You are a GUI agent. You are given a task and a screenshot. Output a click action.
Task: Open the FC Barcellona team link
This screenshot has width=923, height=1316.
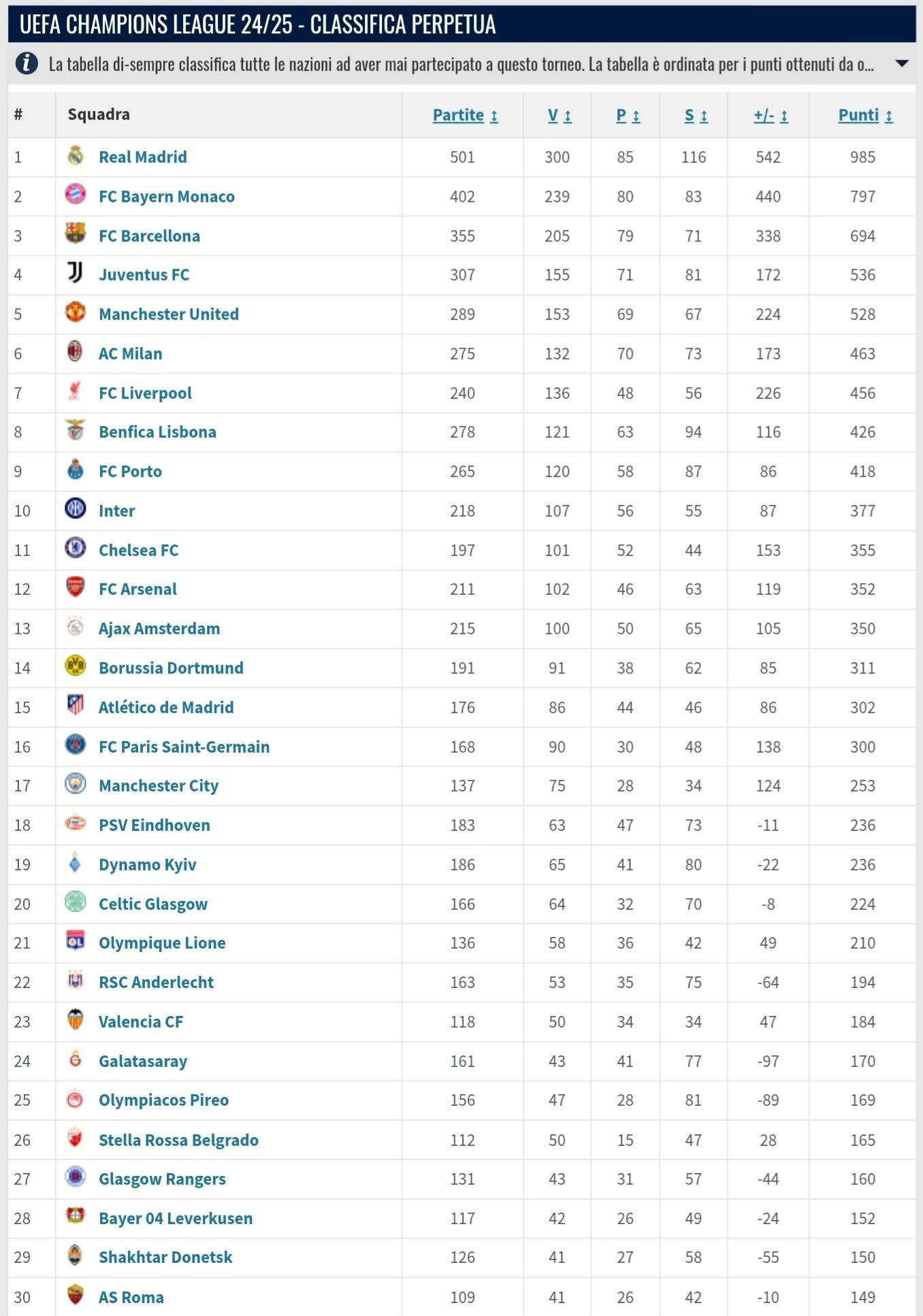click(x=149, y=236)
